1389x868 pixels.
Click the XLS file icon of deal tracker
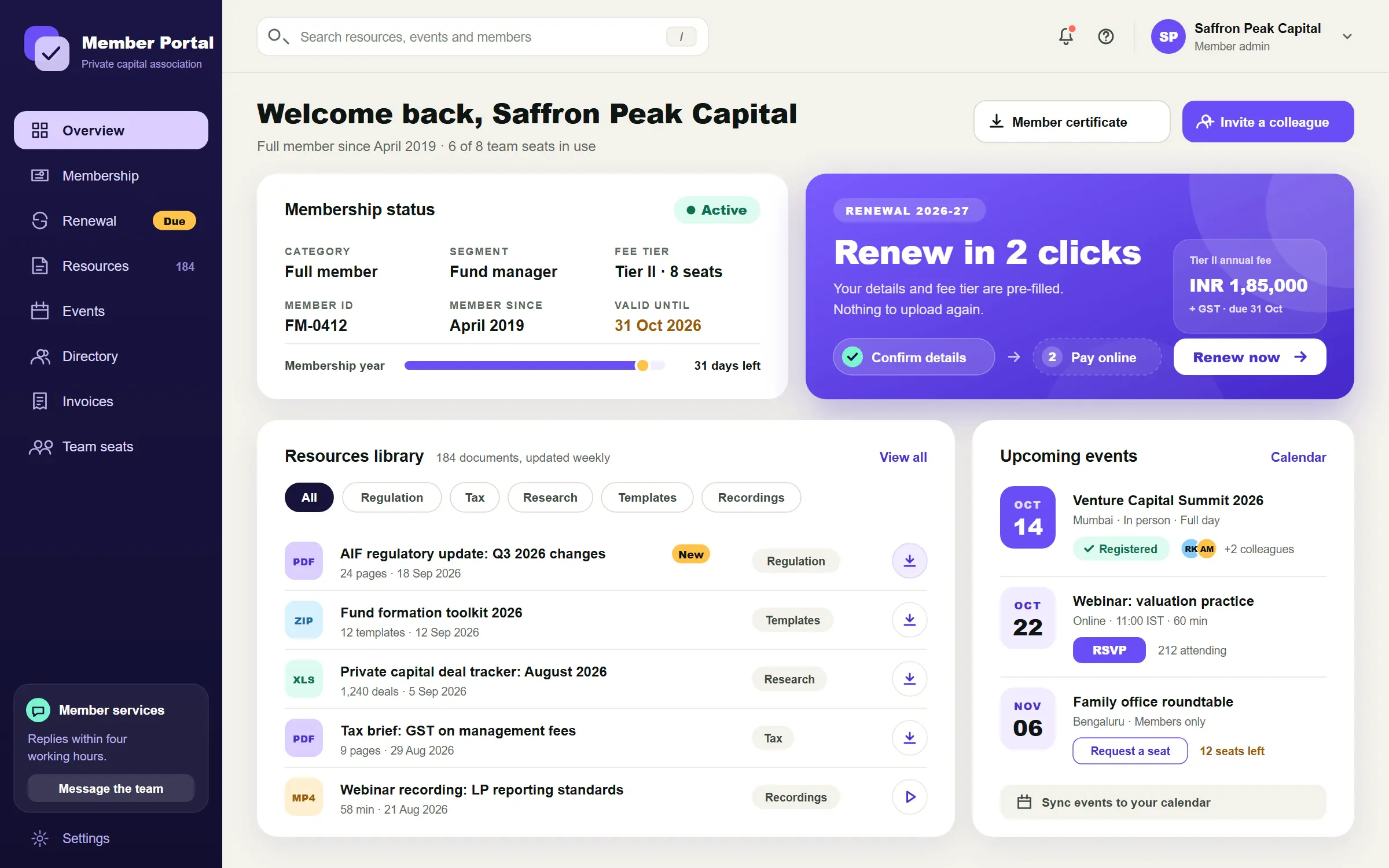pyautogui.click(x=303, y=679)
